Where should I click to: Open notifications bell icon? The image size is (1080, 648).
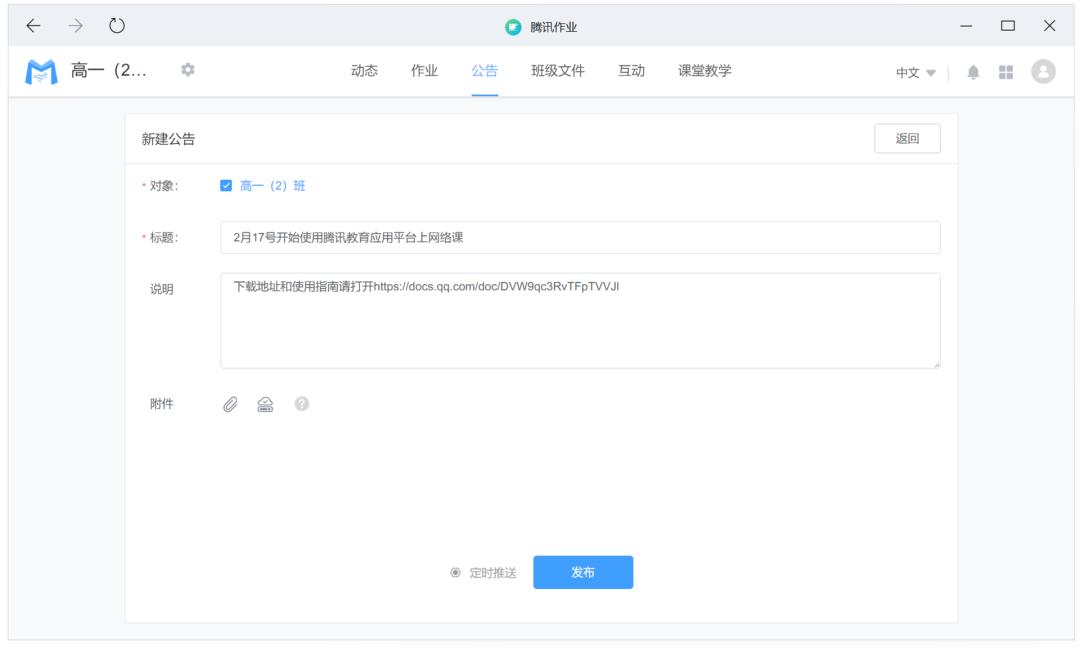pyautogui.click(x=973, y=72)
